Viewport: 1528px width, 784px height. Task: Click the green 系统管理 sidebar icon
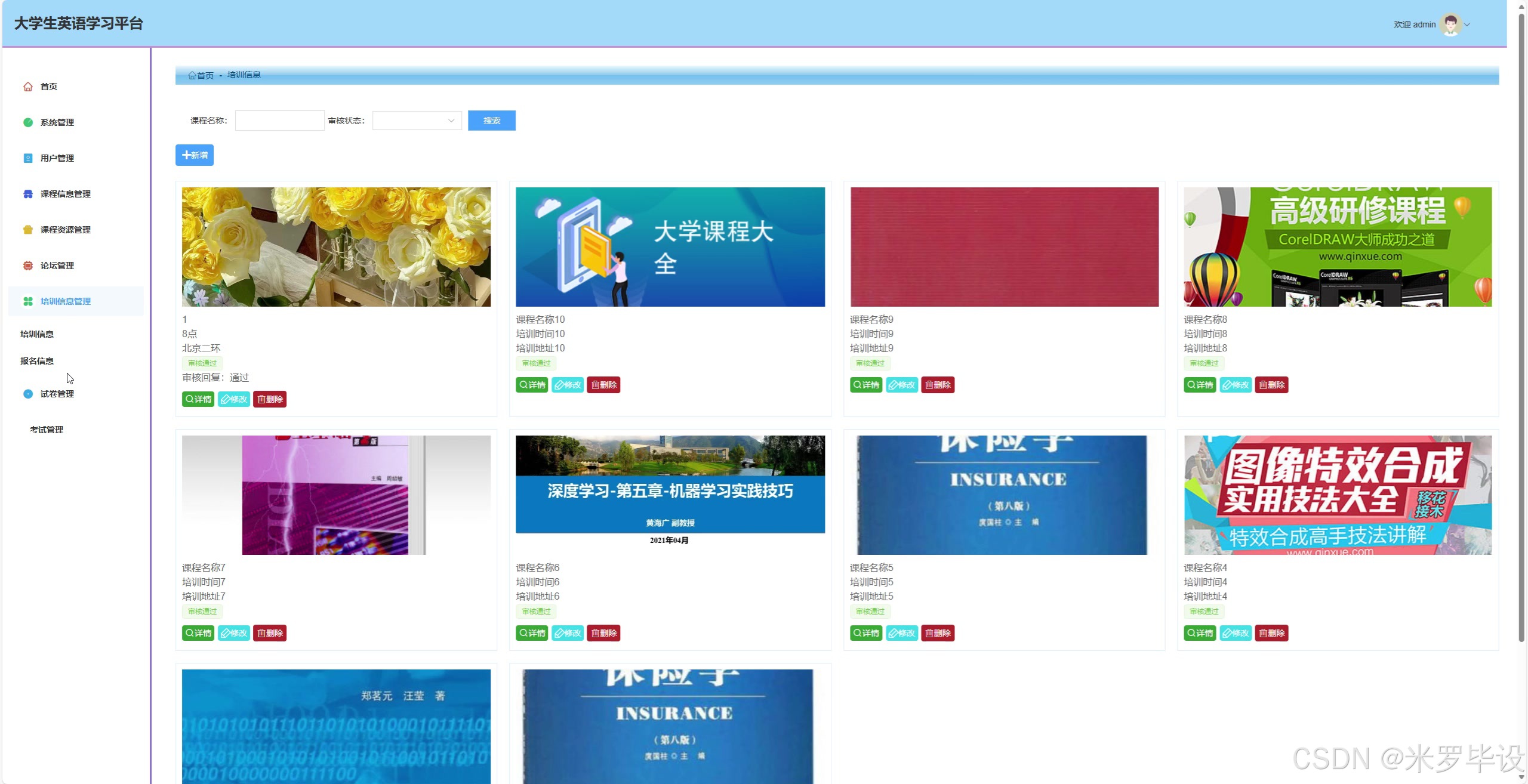(28, 123)
